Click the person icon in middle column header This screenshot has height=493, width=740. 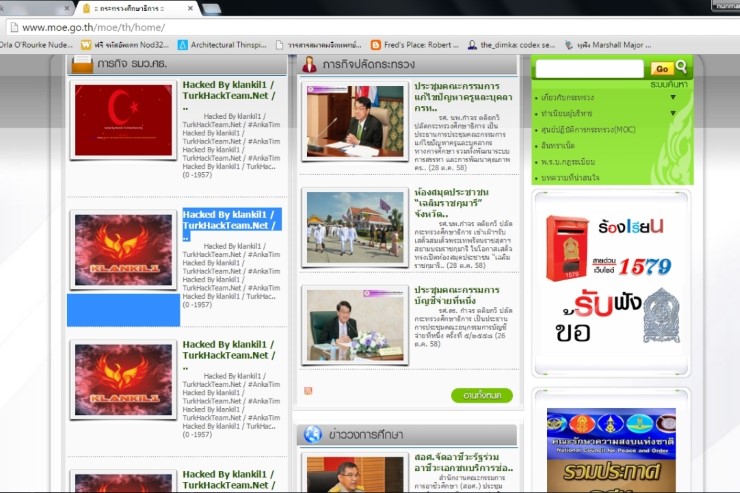(x=310, y=65)
